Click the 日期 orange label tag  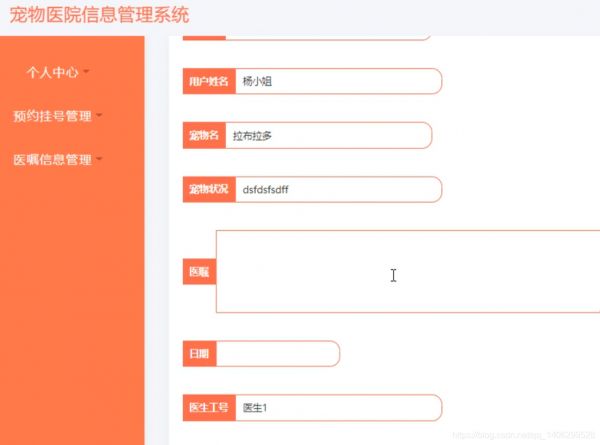click(199, 354)
